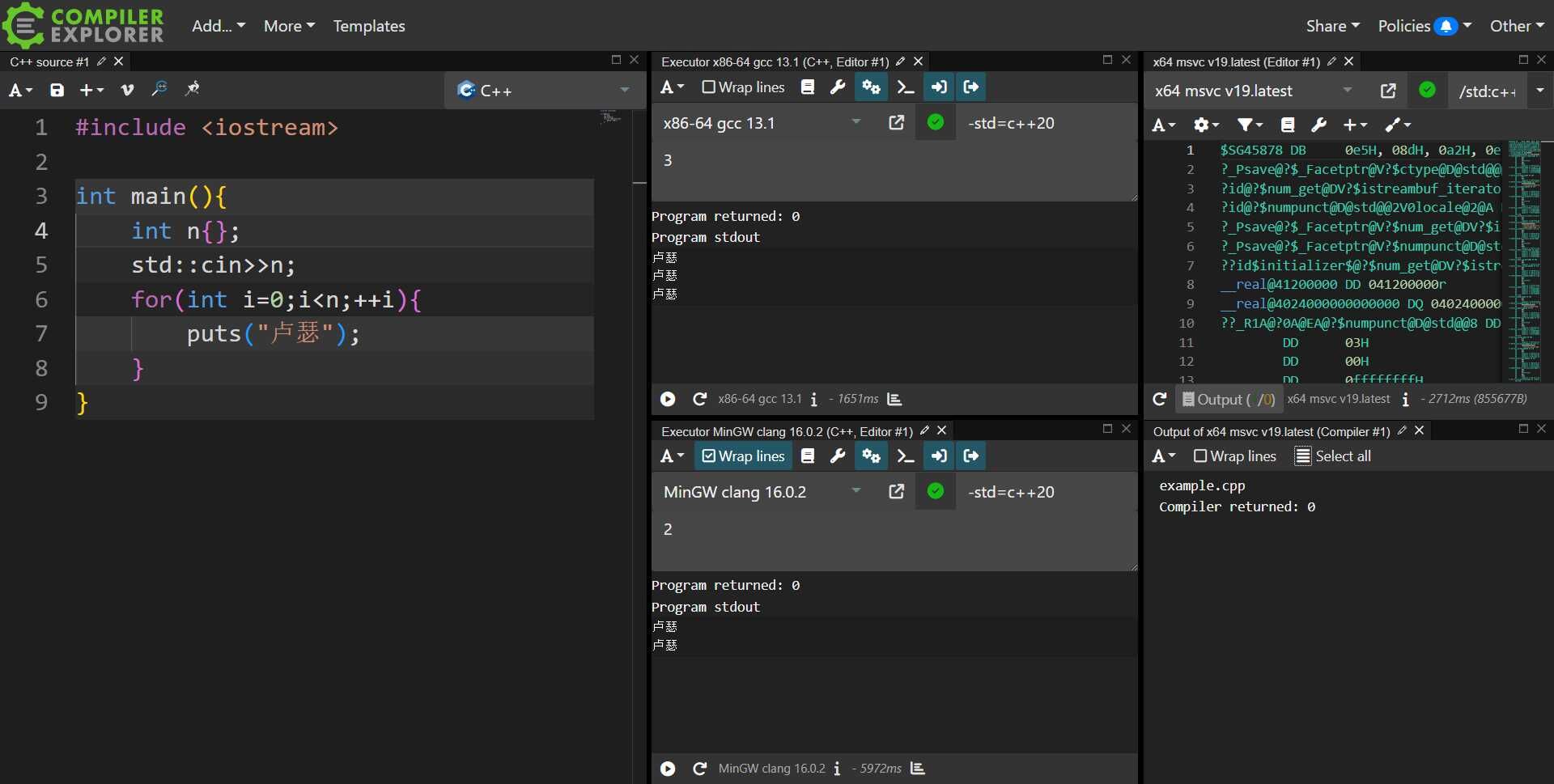Screen dimensions: 1554x784
Task: Select Executor MinGW clang 16.0.2 tab
Action: pos(787,431)
